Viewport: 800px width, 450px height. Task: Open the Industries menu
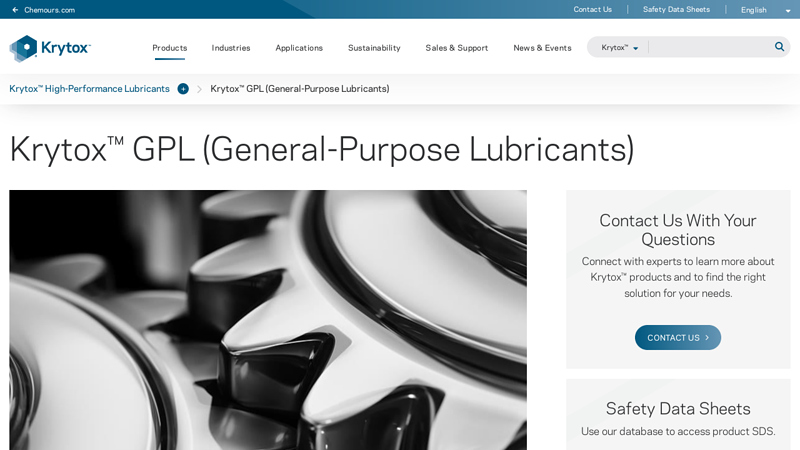[231, 47]
